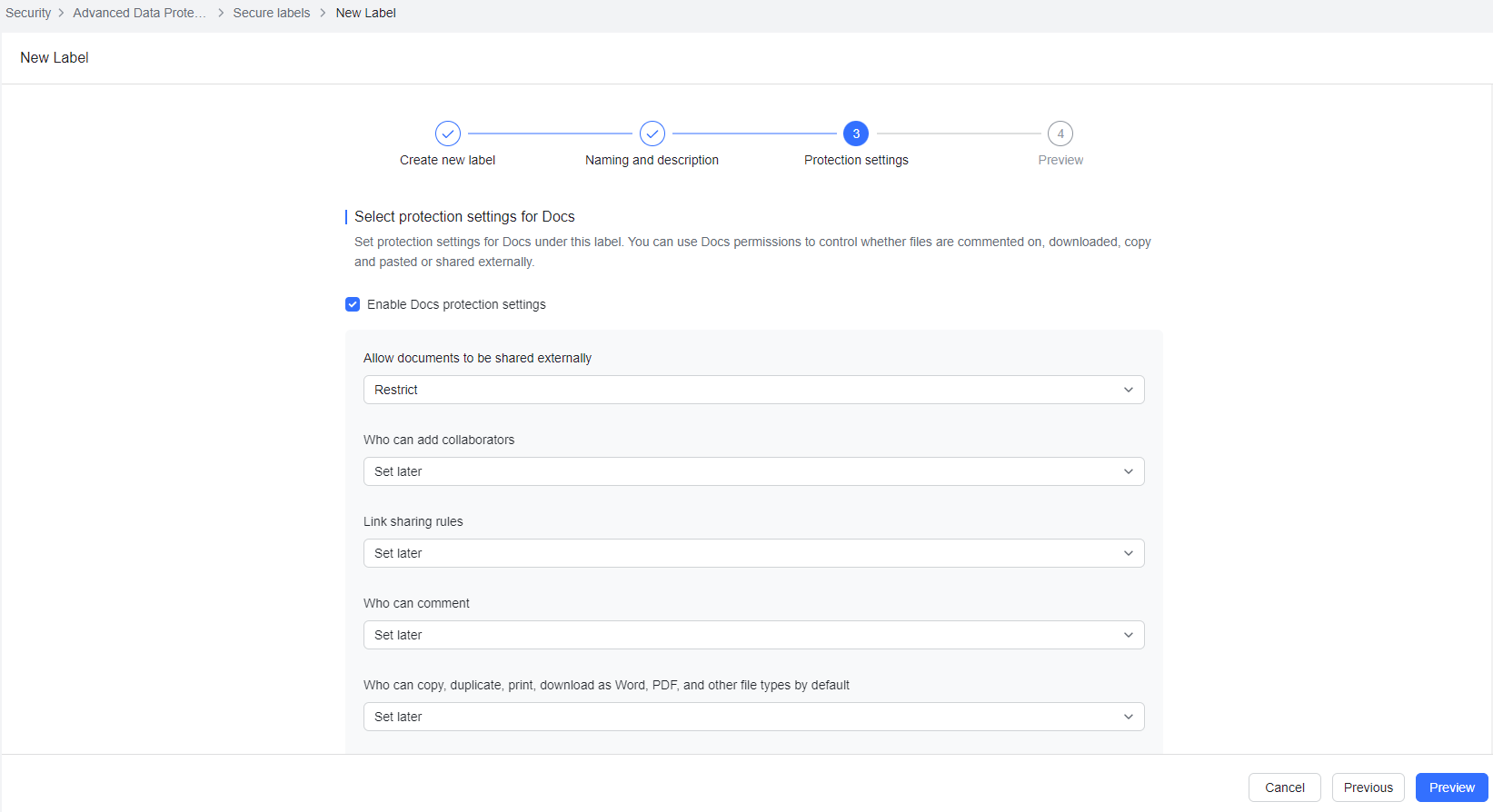Image resolution: width=1493 pixels, height=812 pixels.
Task: Click the completed checkmark for Create new label step
Action: [447, 133]
